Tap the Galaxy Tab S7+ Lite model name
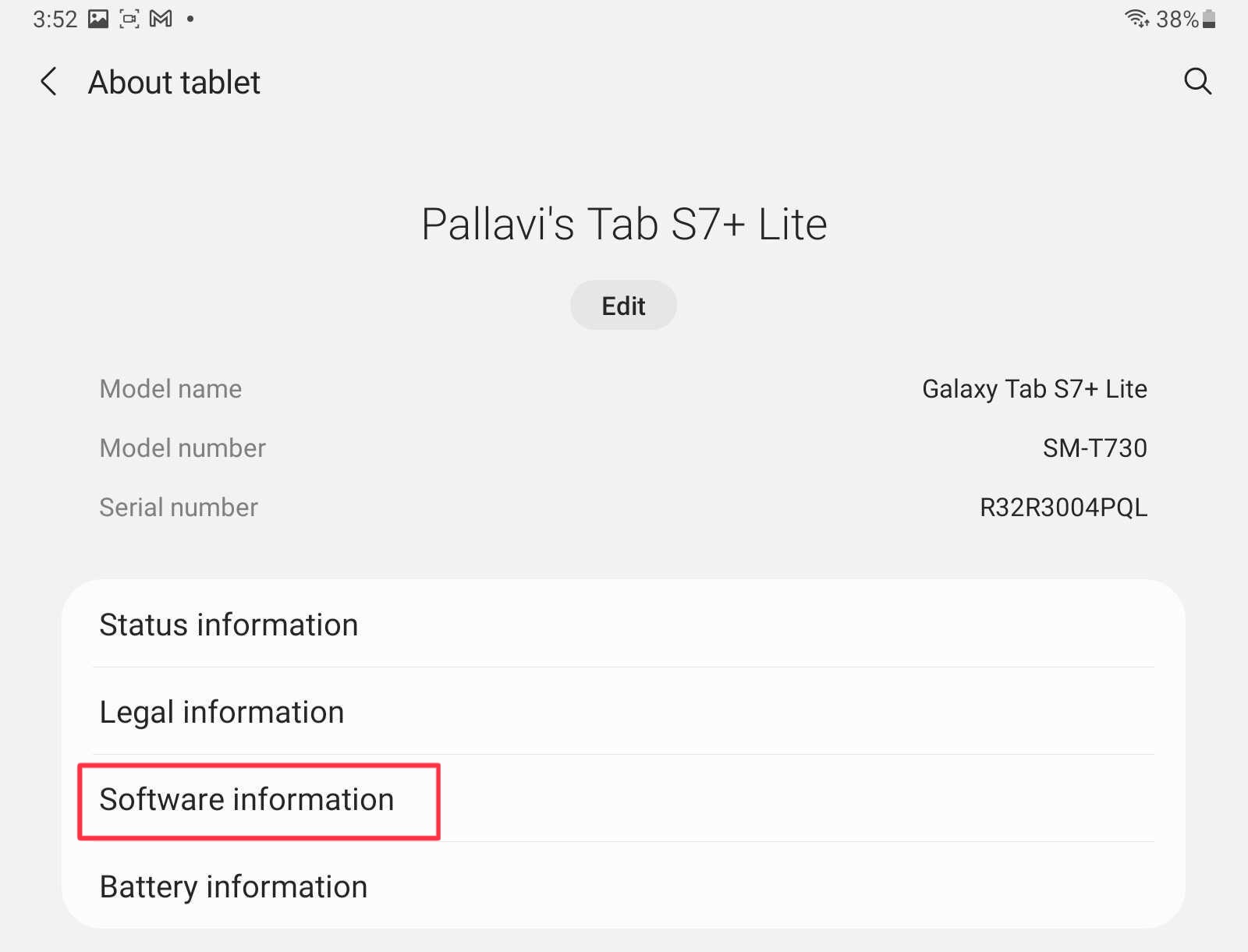Viewport: 1248px width, 952px height. pos(1034,389)
